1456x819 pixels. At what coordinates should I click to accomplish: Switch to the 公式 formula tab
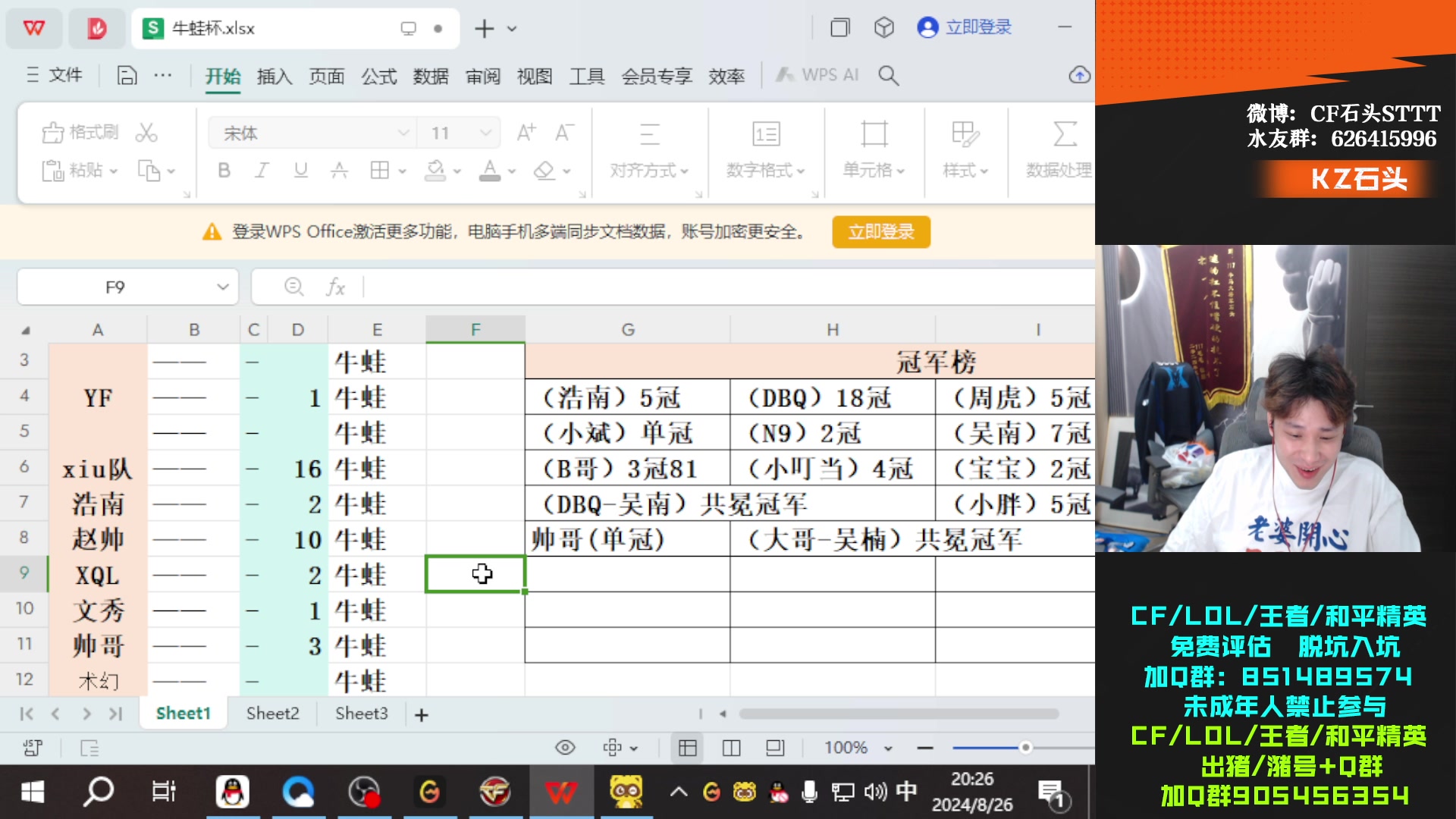(x=379, y=76)
